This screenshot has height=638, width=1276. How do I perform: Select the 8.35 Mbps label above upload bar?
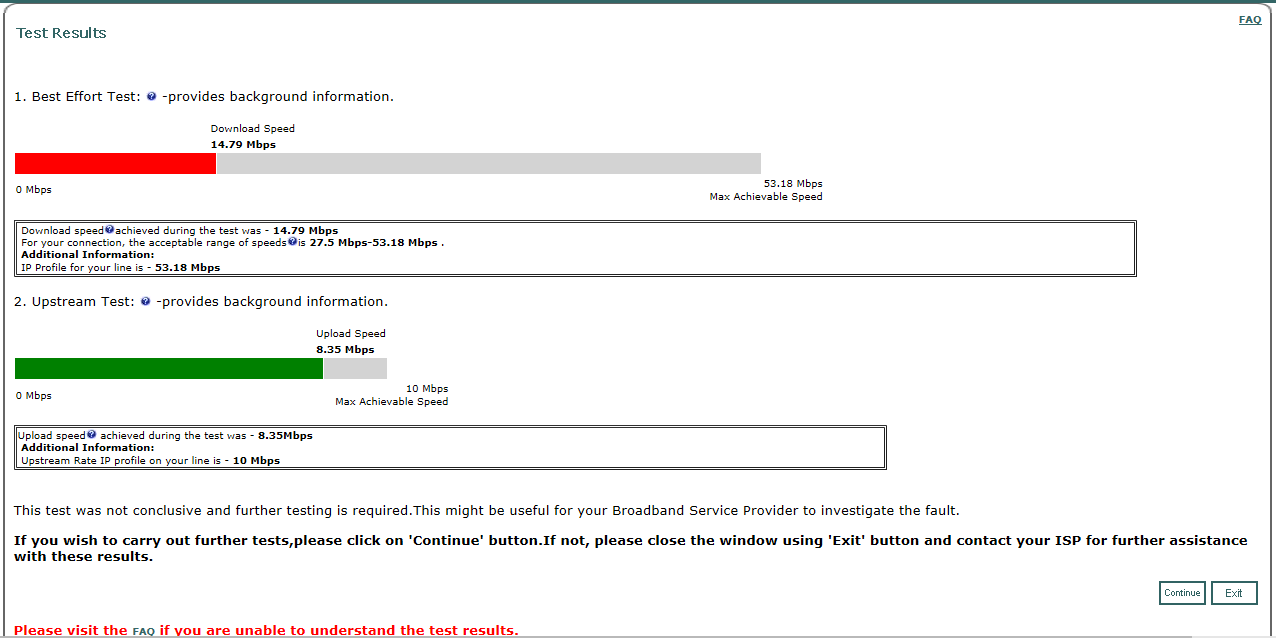pyautogui.click(x=345, y=350)
